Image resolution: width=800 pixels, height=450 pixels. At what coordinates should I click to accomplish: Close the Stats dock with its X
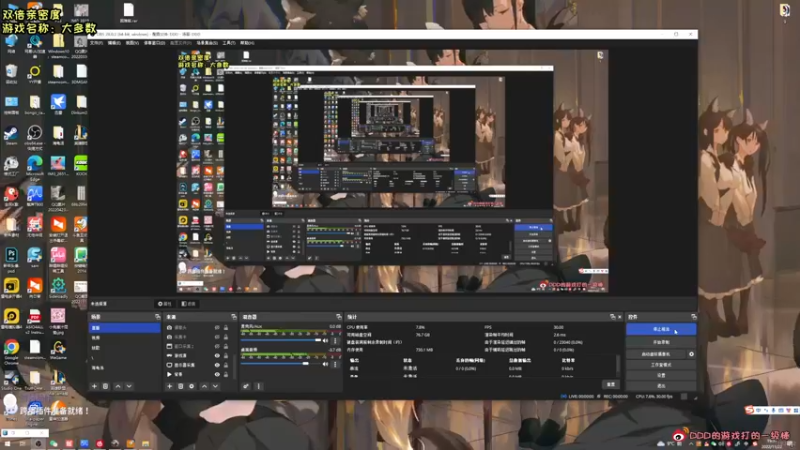pyautogui.click(x=620, y=317)
